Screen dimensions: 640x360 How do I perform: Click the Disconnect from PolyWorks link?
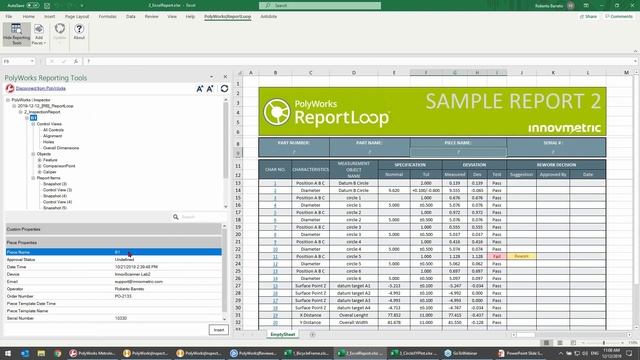click(40, 88)
